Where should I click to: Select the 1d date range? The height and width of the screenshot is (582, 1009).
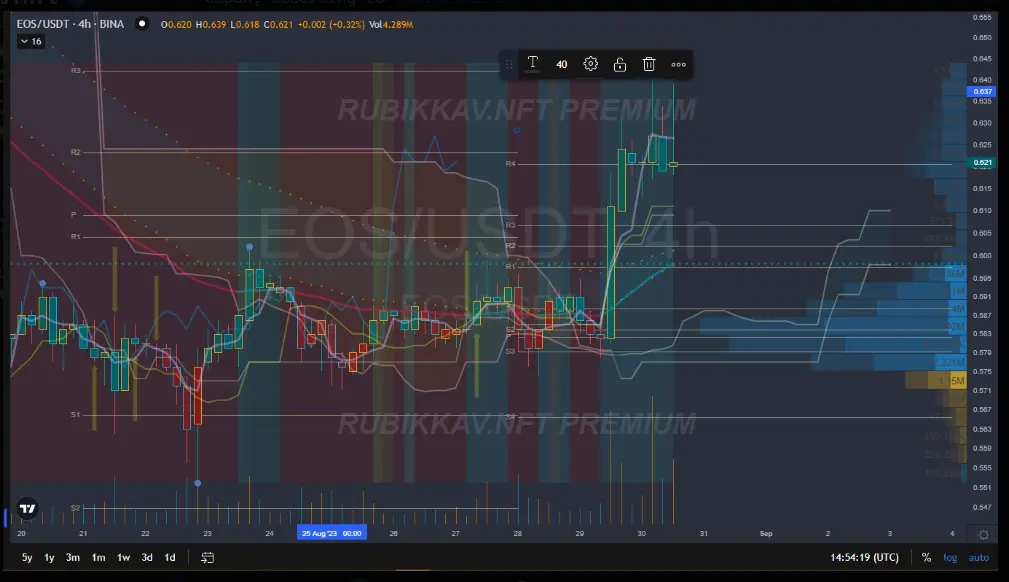[170, 558]
